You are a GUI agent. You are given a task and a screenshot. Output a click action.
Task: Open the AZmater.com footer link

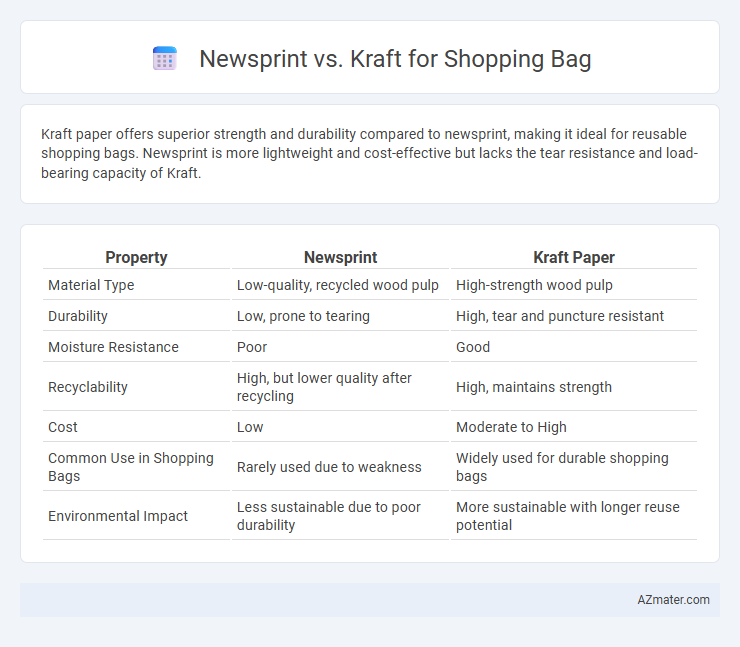point(673,599)
